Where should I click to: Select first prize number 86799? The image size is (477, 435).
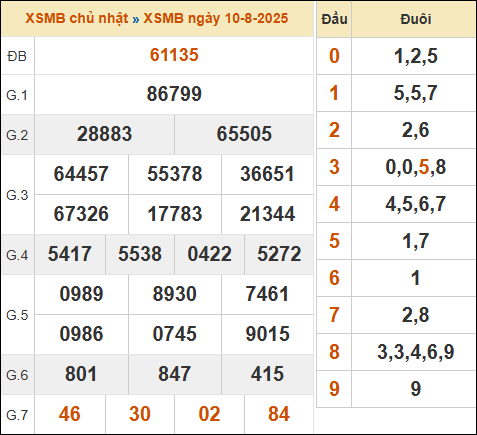click(x=174, y=94)
